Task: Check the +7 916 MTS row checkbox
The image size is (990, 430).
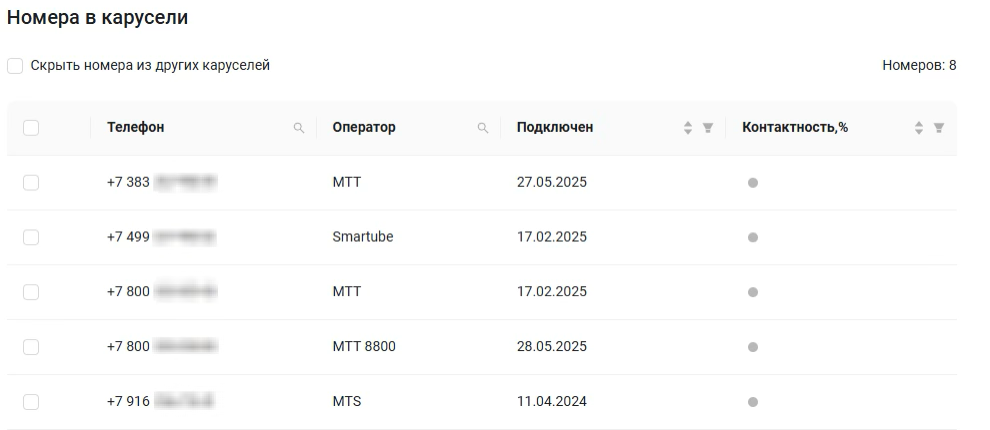Action: coord(31,402)
